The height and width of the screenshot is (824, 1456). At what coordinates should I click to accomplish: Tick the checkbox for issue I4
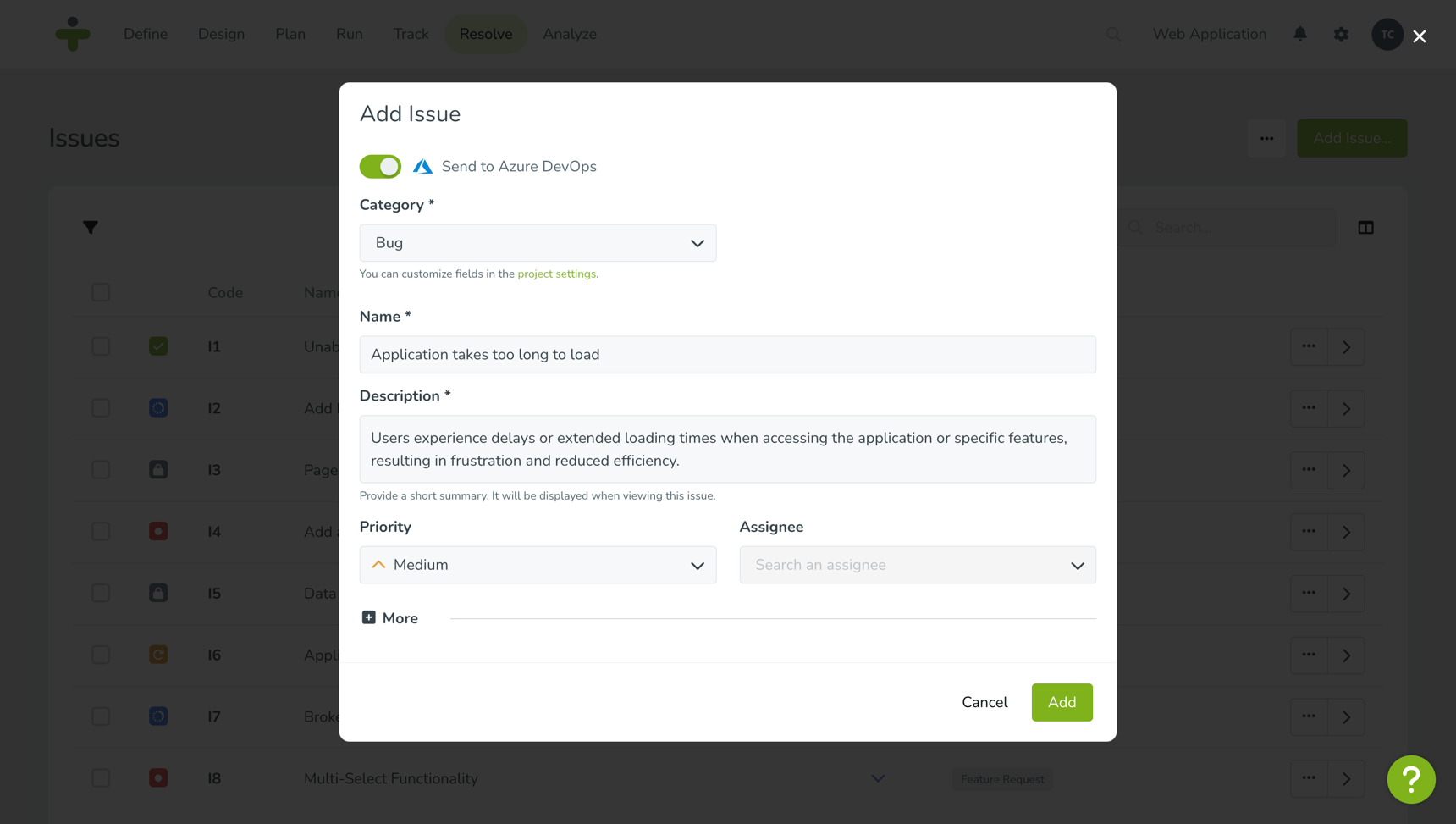point(101,531)
